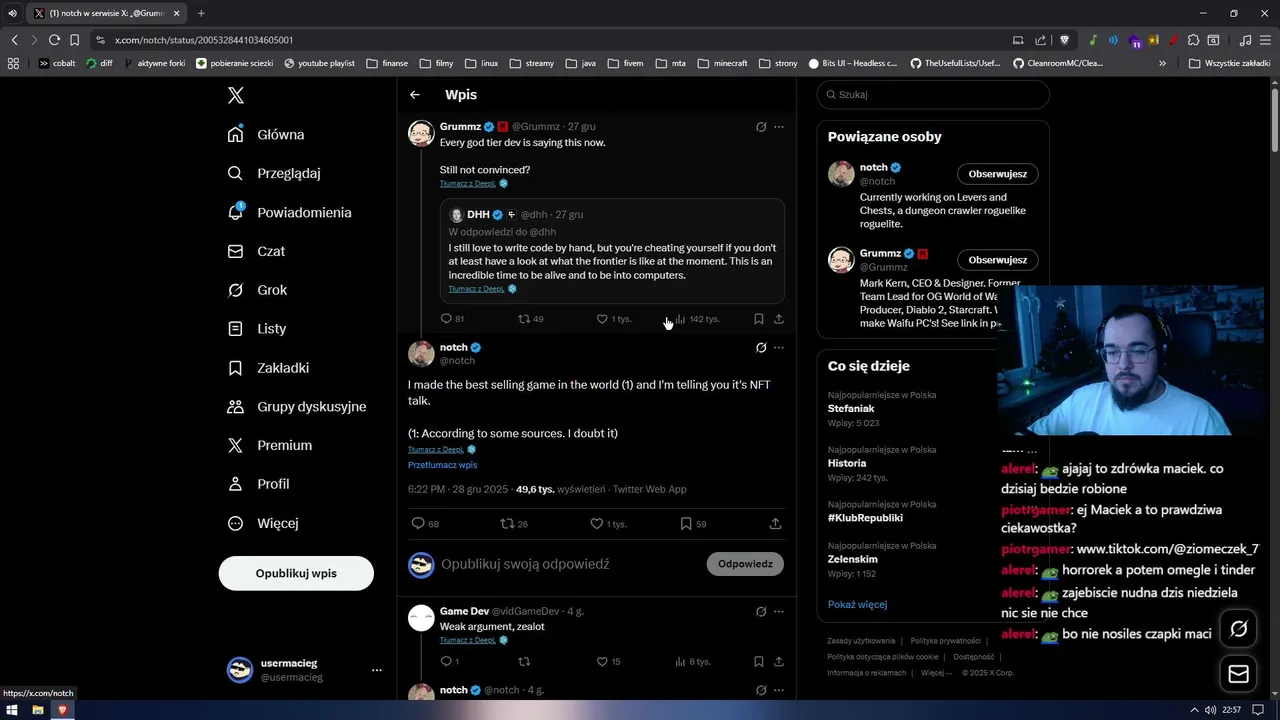Open the X logo home link
This screenshot has height=720, width=1280.
coord(236,95)
